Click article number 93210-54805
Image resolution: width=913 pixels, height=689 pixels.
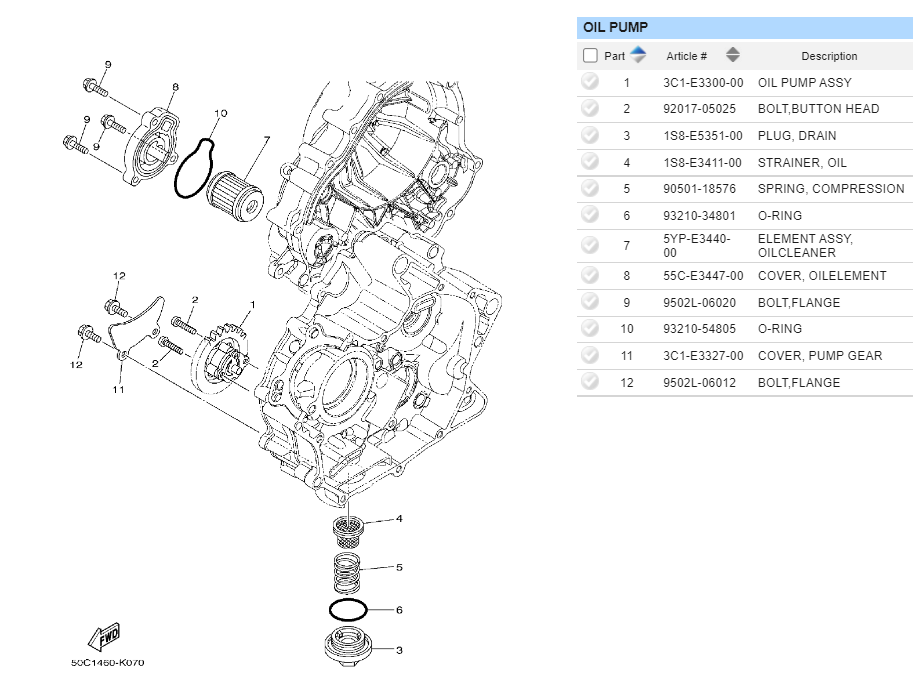click(x=699, y=328)
